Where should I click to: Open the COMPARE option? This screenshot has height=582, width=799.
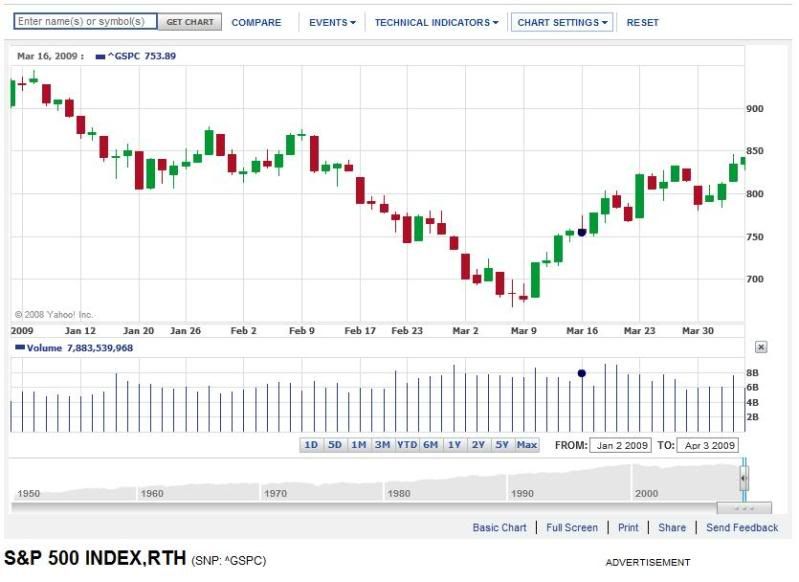256,22
